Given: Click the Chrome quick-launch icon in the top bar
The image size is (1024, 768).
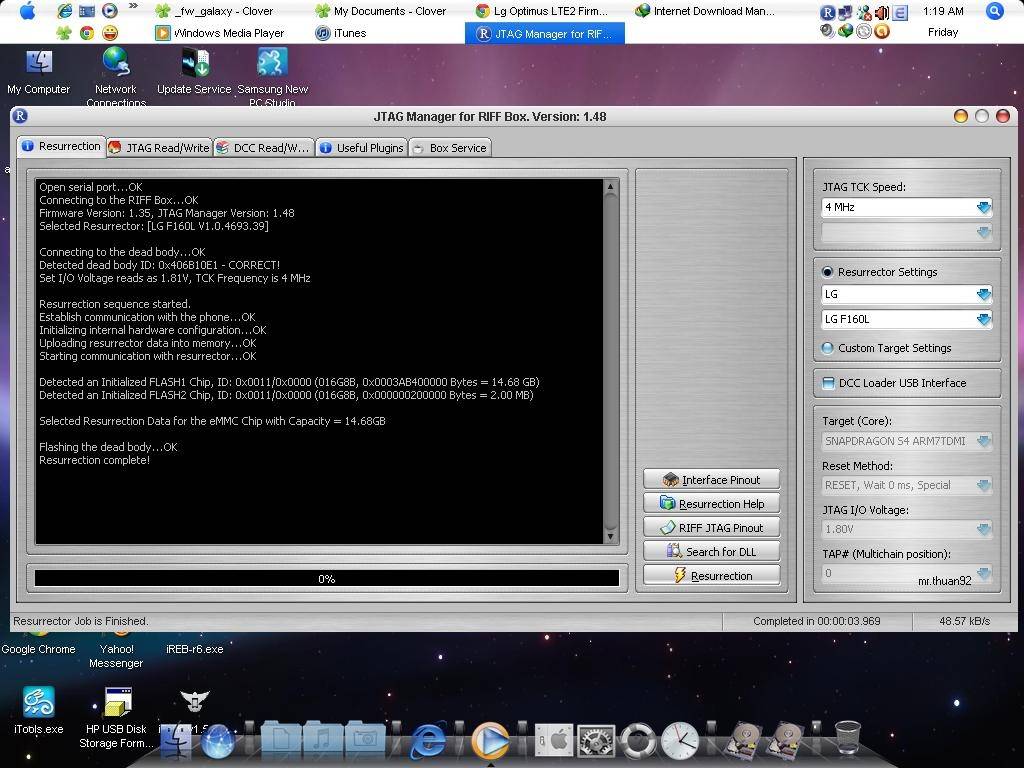Looking at the screenshot, I should coord(86,33).
